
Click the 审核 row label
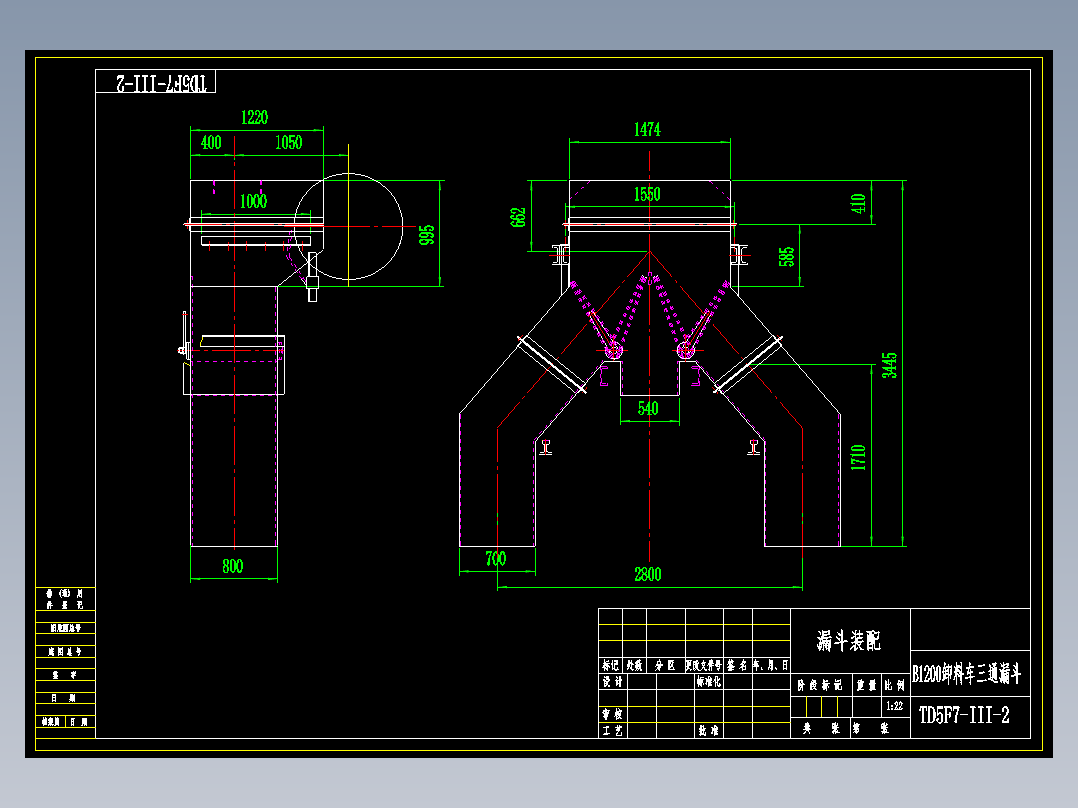(x=613, y=714)
